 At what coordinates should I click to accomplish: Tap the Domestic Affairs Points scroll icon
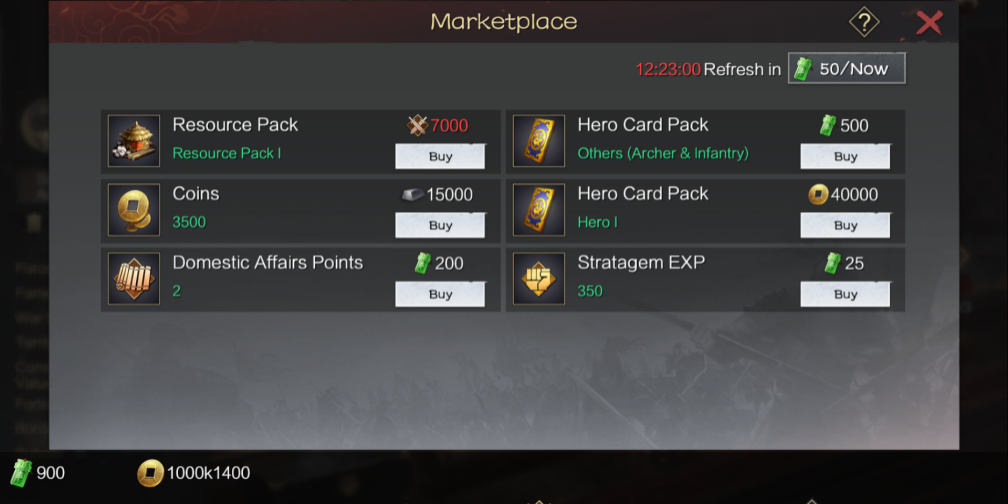point(134,278)
